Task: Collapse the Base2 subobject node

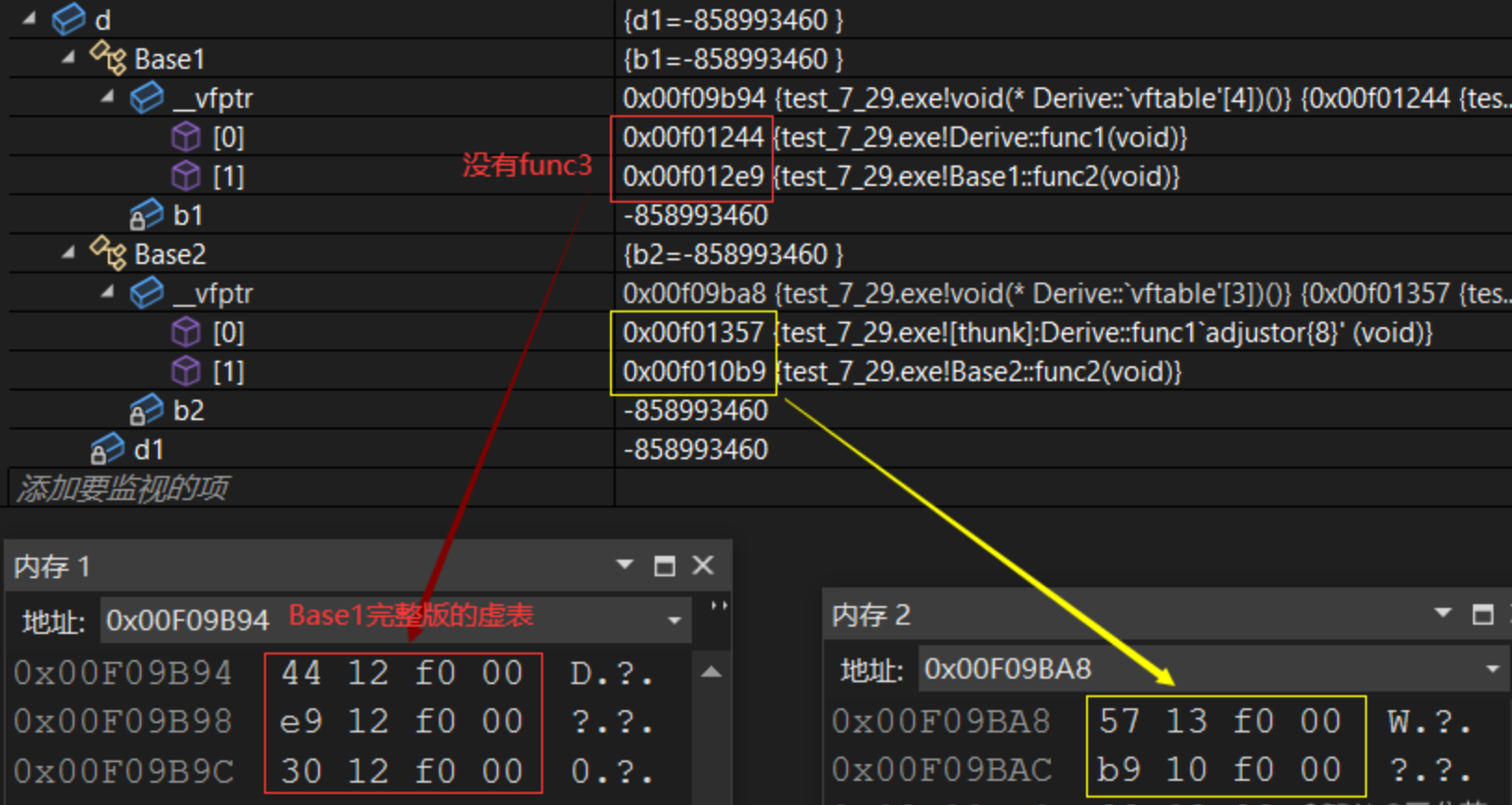Action: point(68,252)
